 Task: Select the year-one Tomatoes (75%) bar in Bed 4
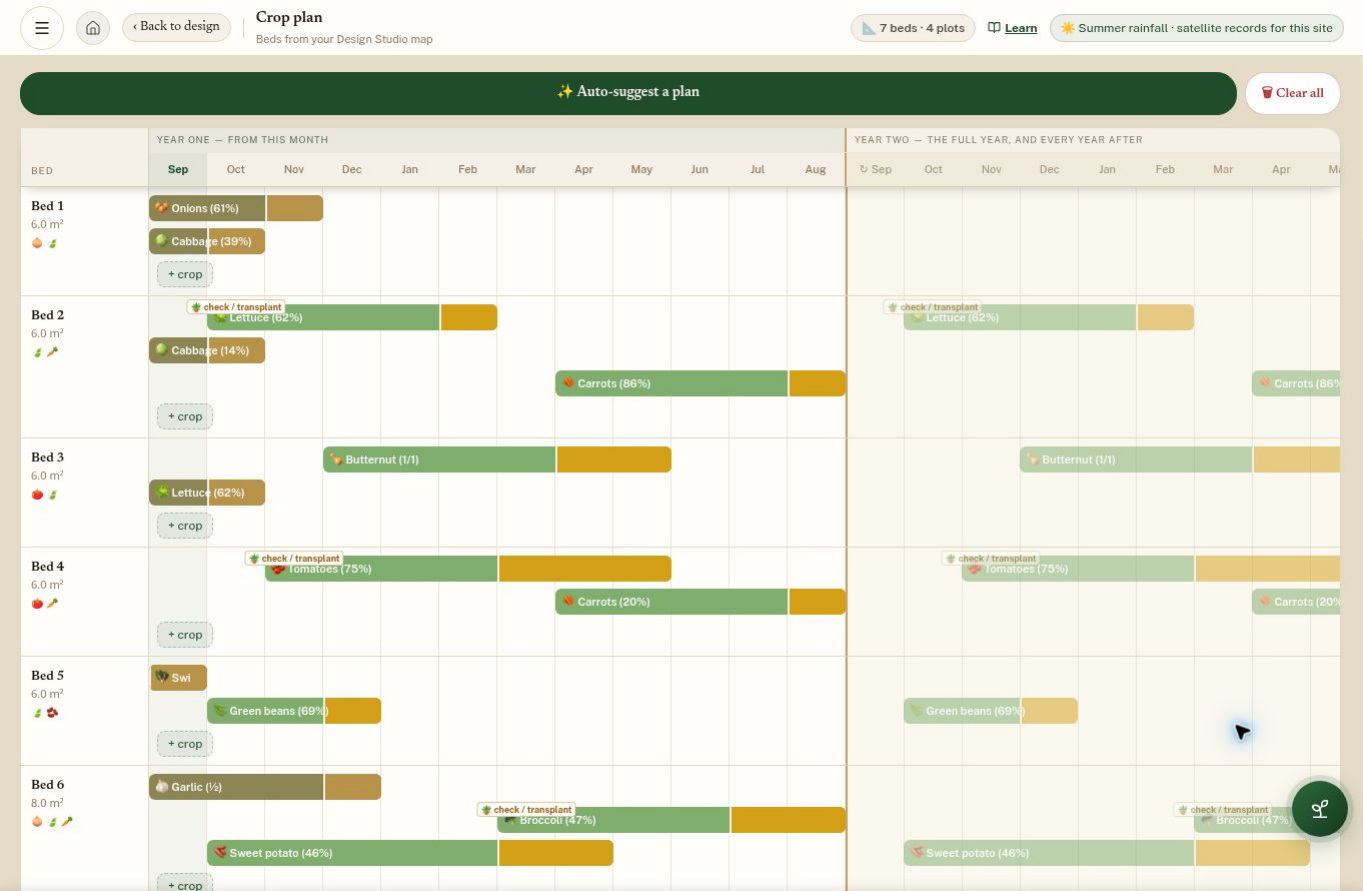coord(468,568)
